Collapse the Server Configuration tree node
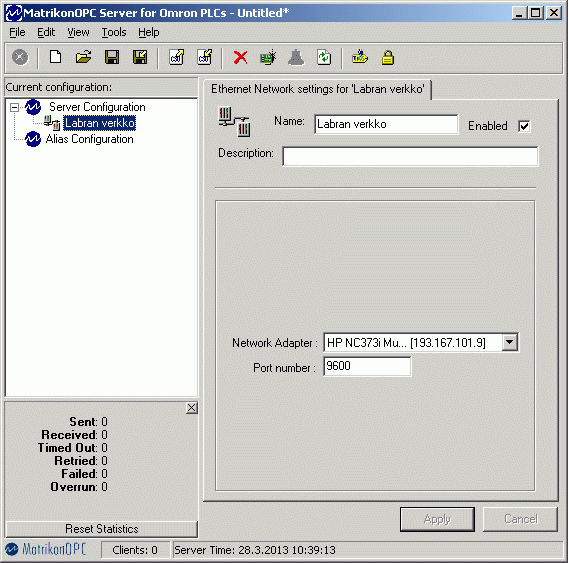The height and width of the screenshot is (563, 568). [14, 107]
